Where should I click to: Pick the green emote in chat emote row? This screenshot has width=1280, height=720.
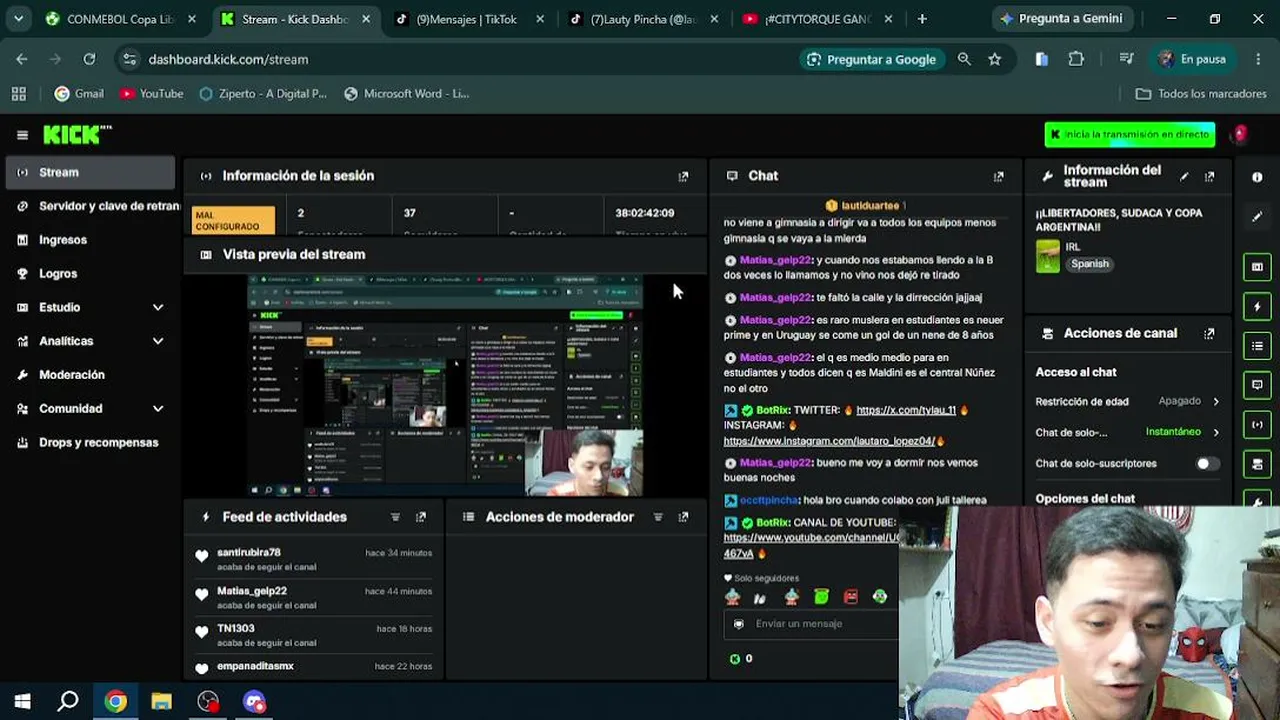coord(821,597)
